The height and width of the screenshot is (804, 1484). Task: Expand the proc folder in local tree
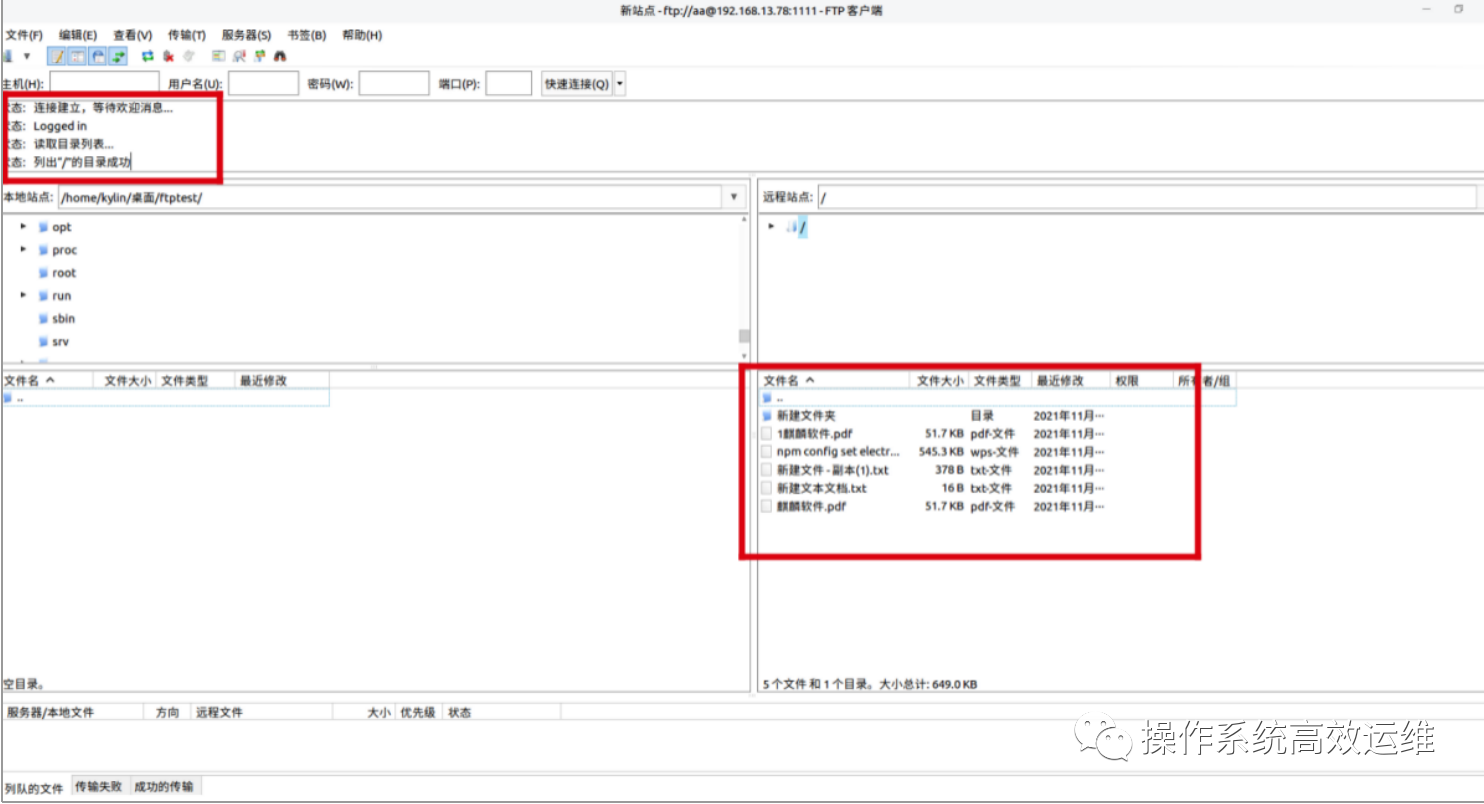pos(24,249)
